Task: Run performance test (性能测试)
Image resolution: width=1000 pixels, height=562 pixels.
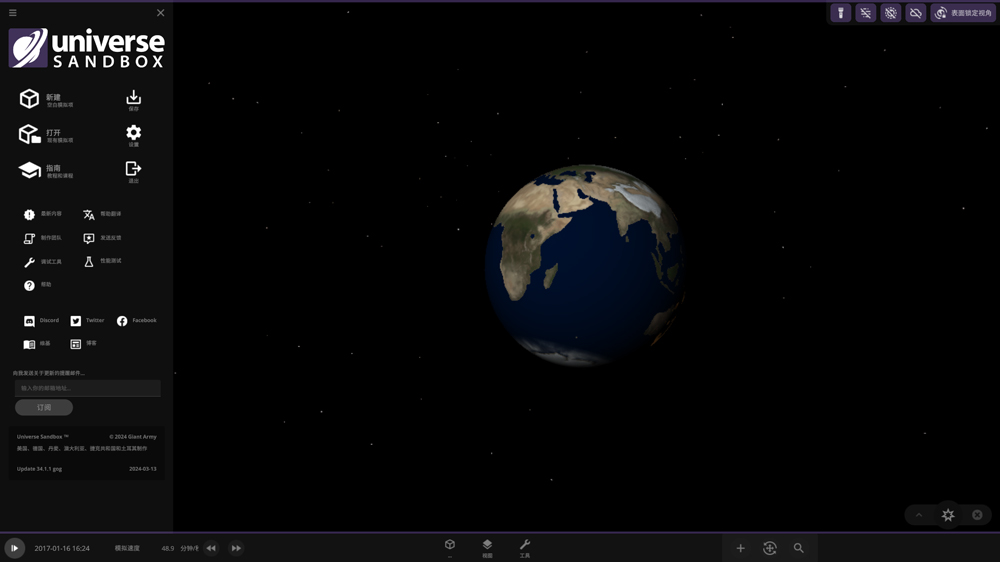Action: pos(102,262)
